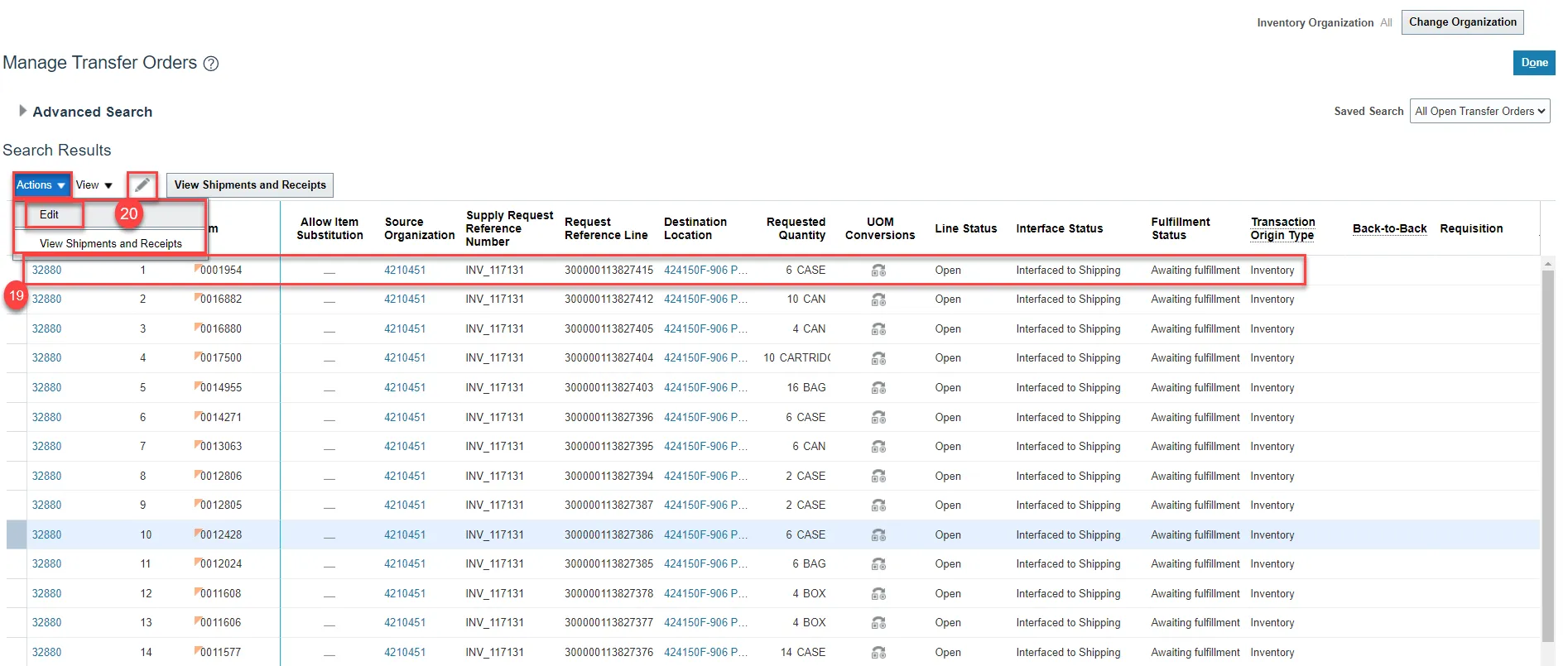Click the pencil Edit icon in toolbar
Screen dimensions: 1568x666
click(142, 185)
